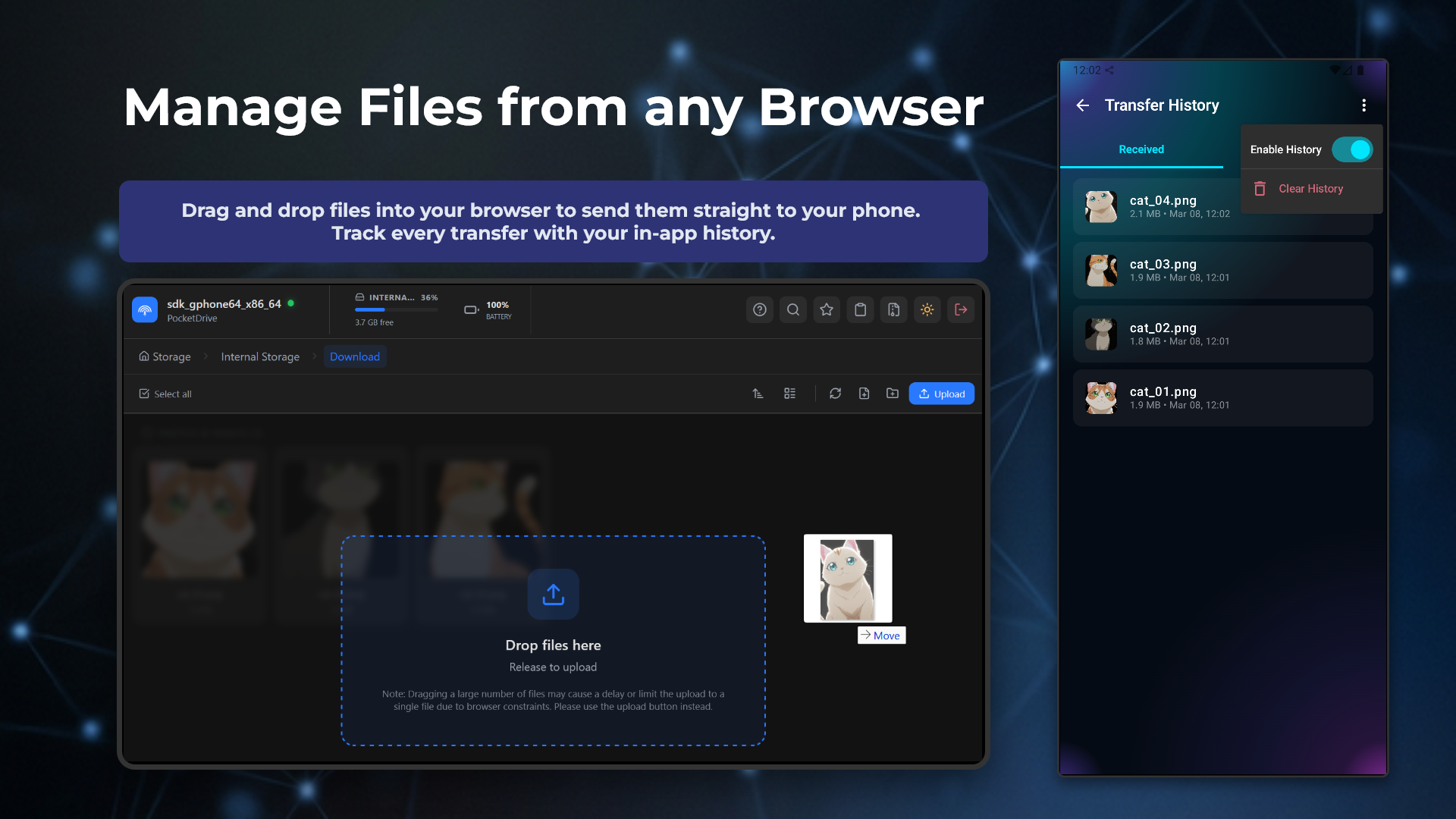Image resolution: width=1456 pixels, height=819 pixels.
Task: Disable the Enable History switch
Action: click(1353, 149)
